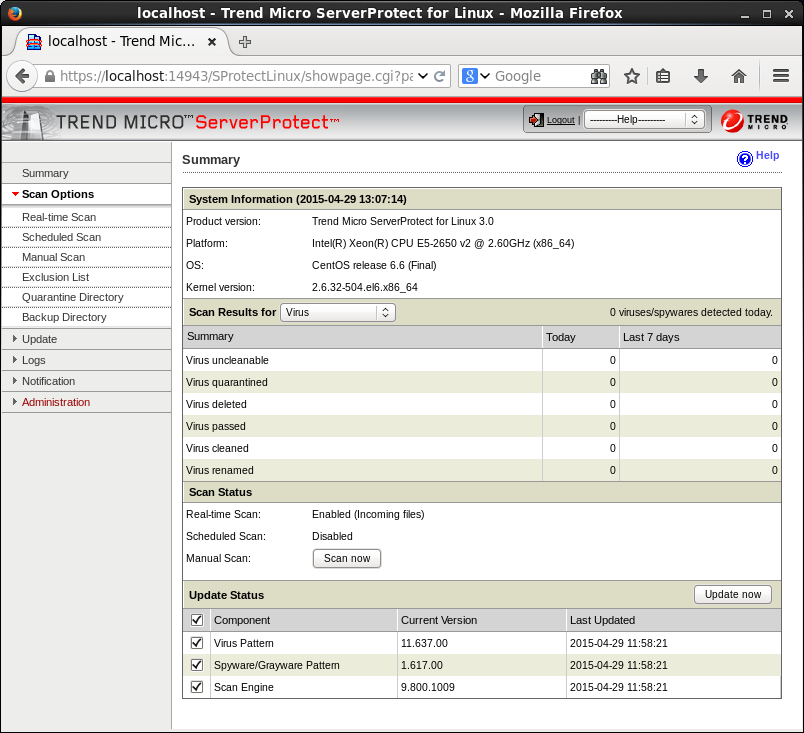Click the Help link text
This screenshot has height=733, width=804.
click(x=767, y=155)
